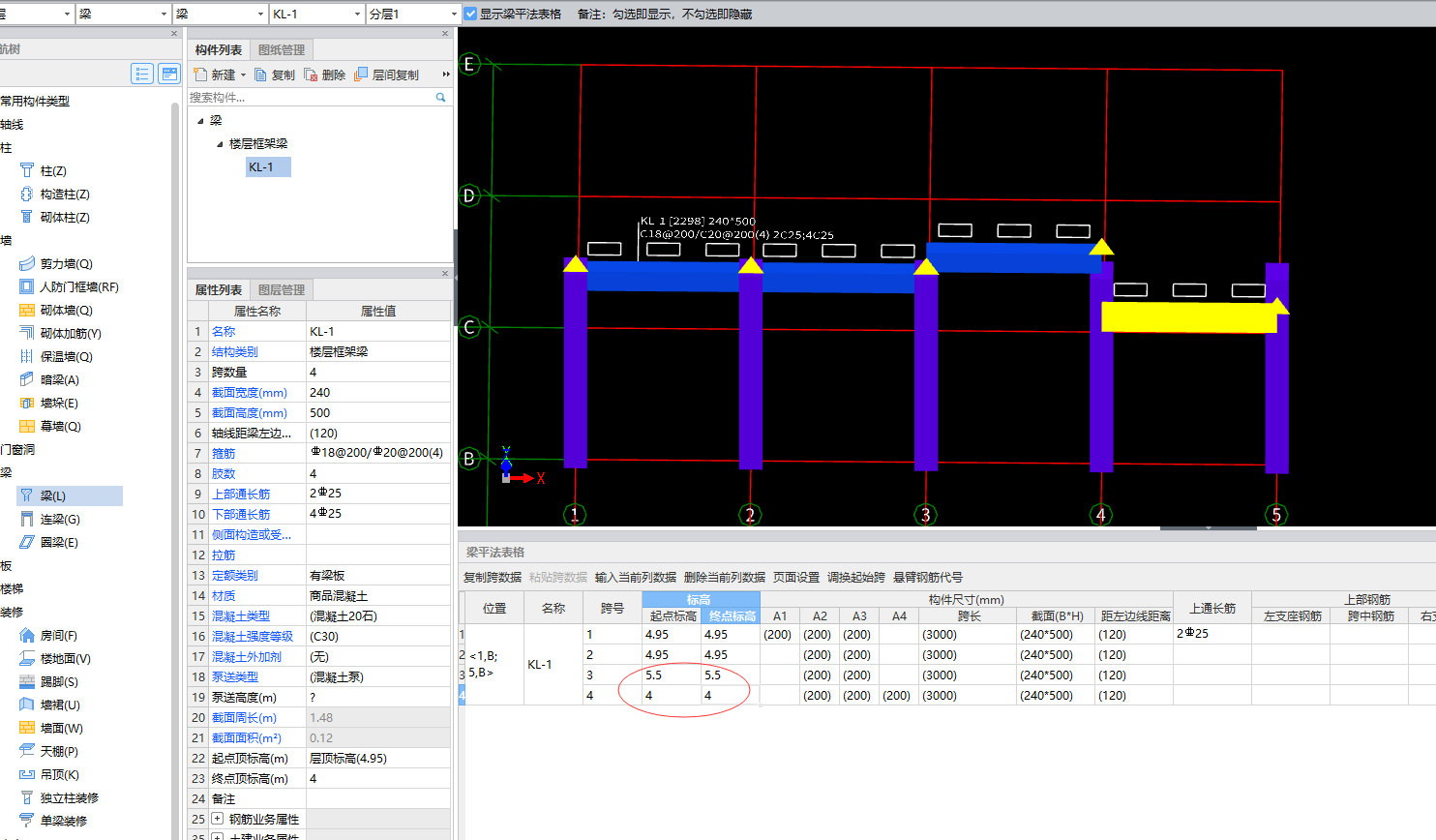
Task: Click 删除当前列数据
Action: pos(725,577)
